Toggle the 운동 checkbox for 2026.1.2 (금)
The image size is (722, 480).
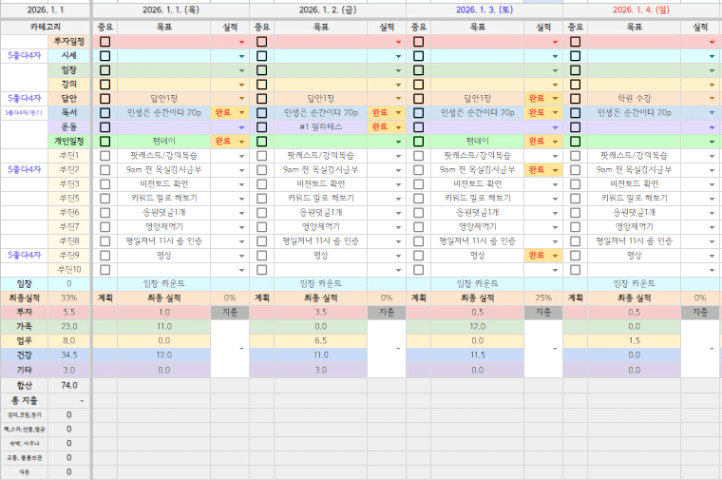pyautogui.click(x=262, y=127)
